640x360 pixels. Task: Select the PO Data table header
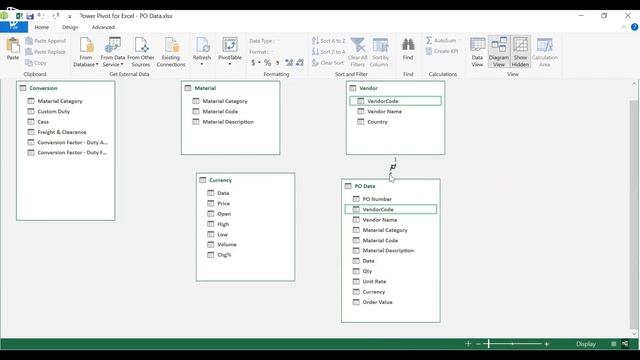point(391,186)
